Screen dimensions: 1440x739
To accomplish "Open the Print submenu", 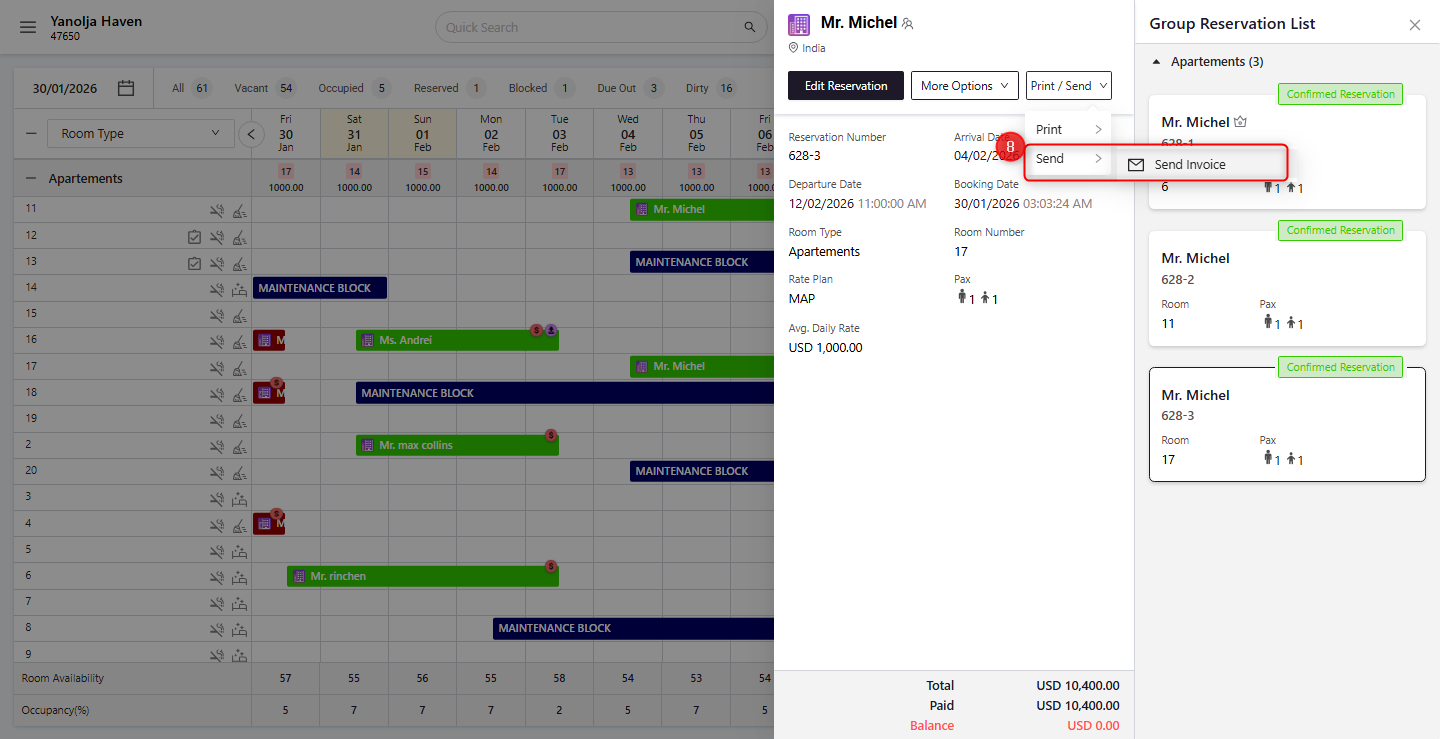I will click(1068, 130).
